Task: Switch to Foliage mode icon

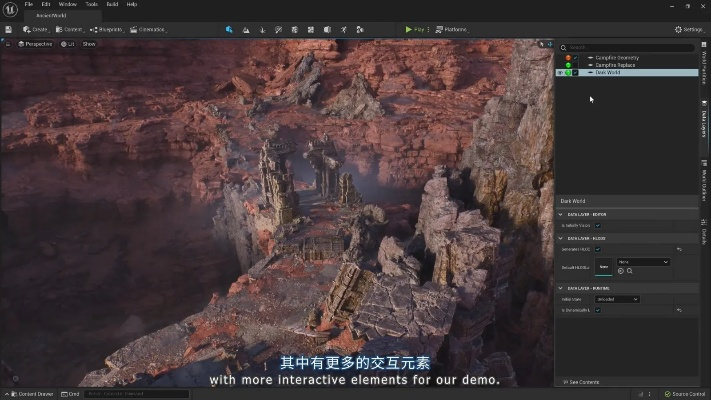Action: [262, 29]
